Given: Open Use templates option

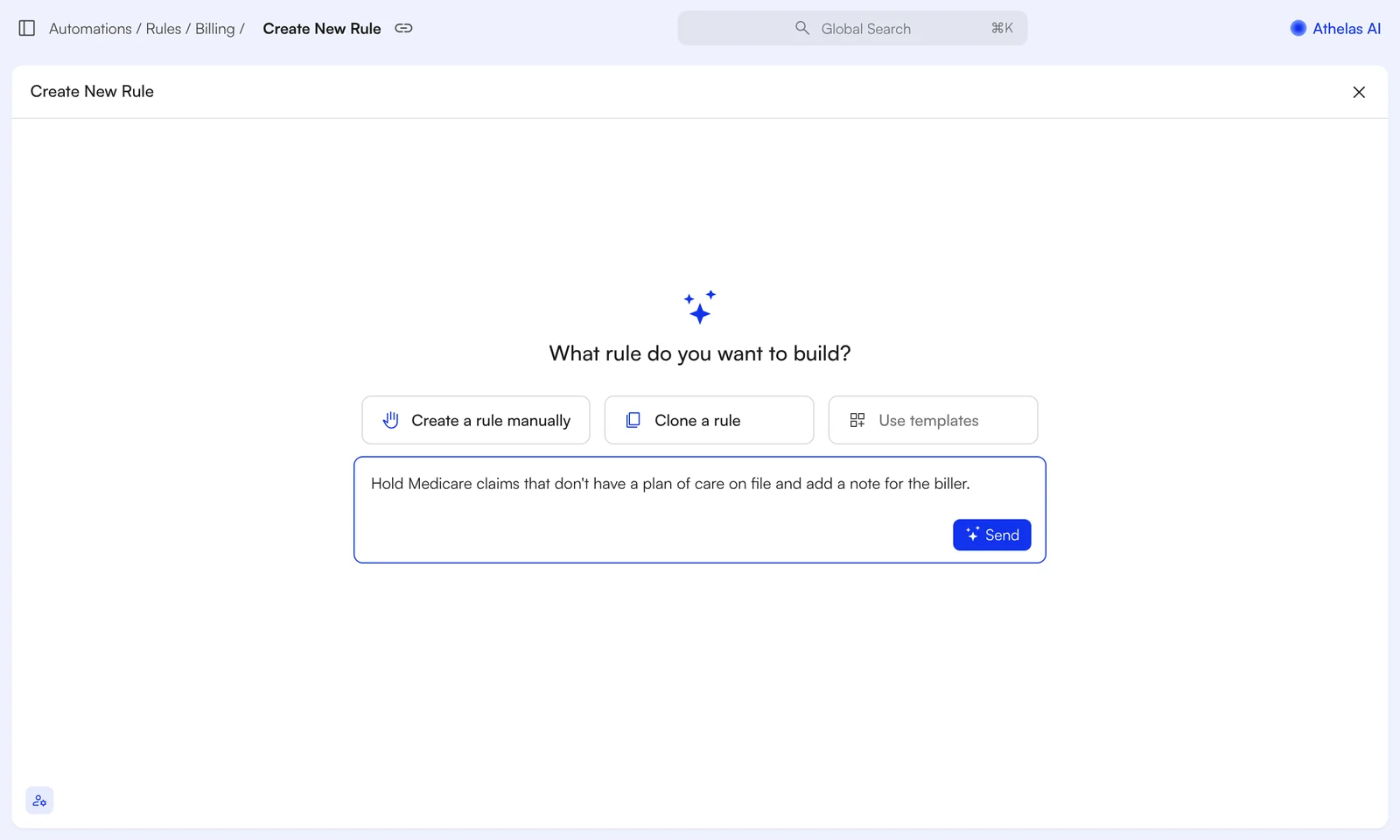Looking at the screenshot, I should click(933, 420).
